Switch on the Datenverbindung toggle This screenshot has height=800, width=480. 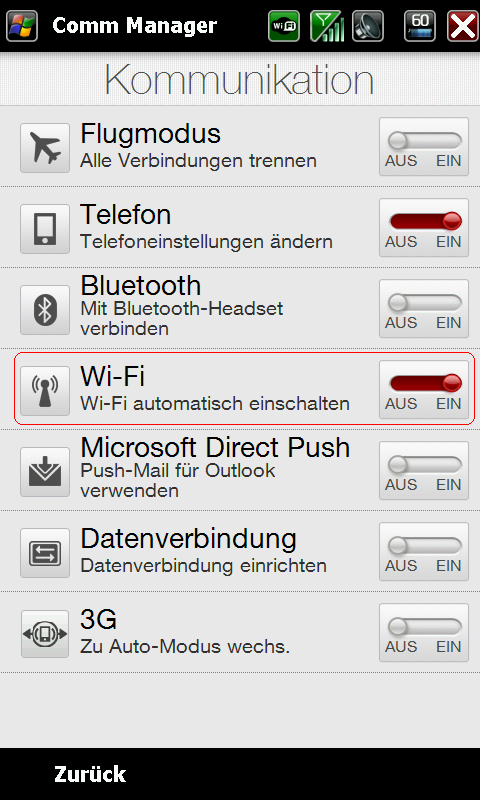point(424,552)
